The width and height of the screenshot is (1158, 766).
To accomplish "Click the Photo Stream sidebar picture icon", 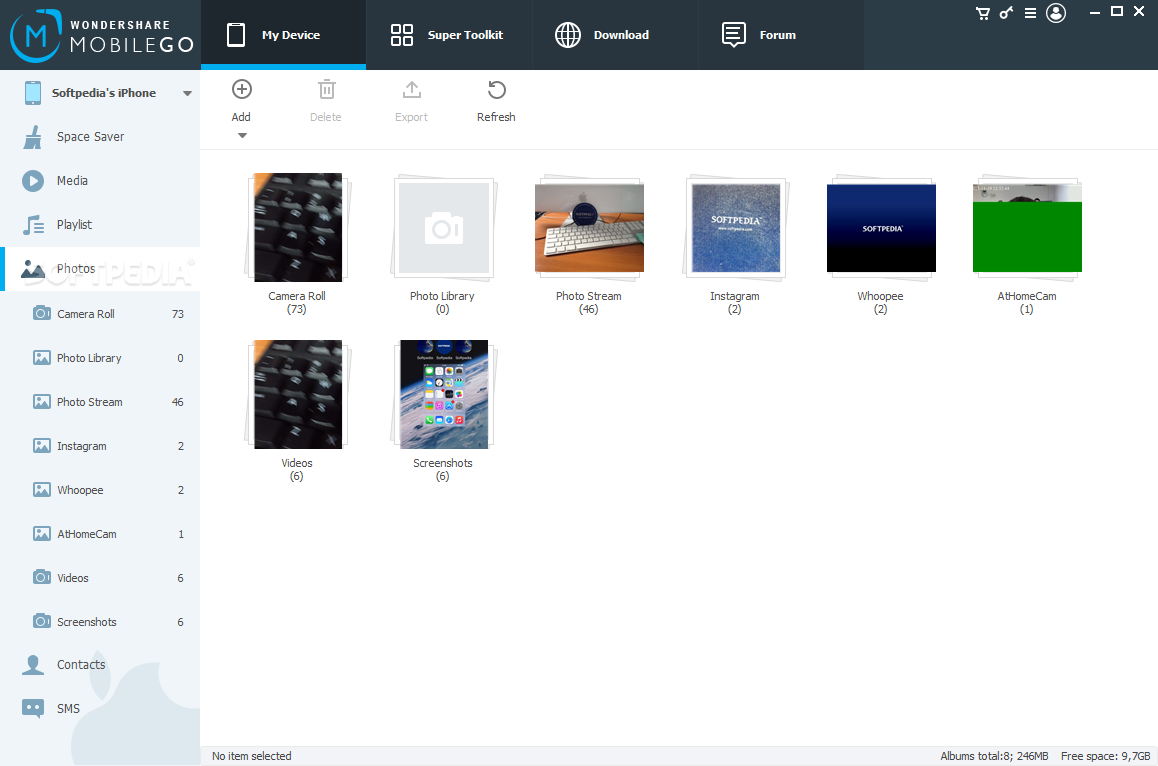I will click(42, 401).
